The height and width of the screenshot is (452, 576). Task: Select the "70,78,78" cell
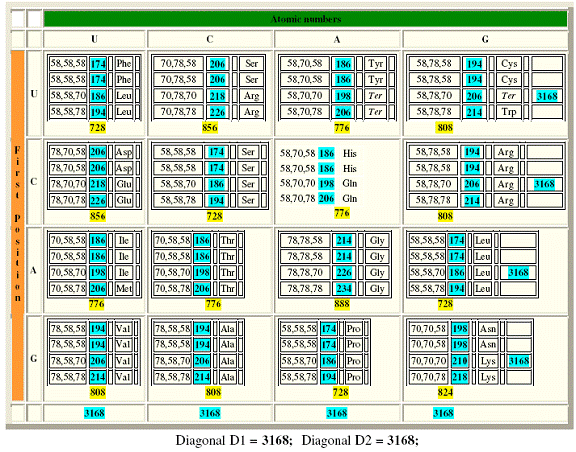pyautogui.click(x=178, y=112)
